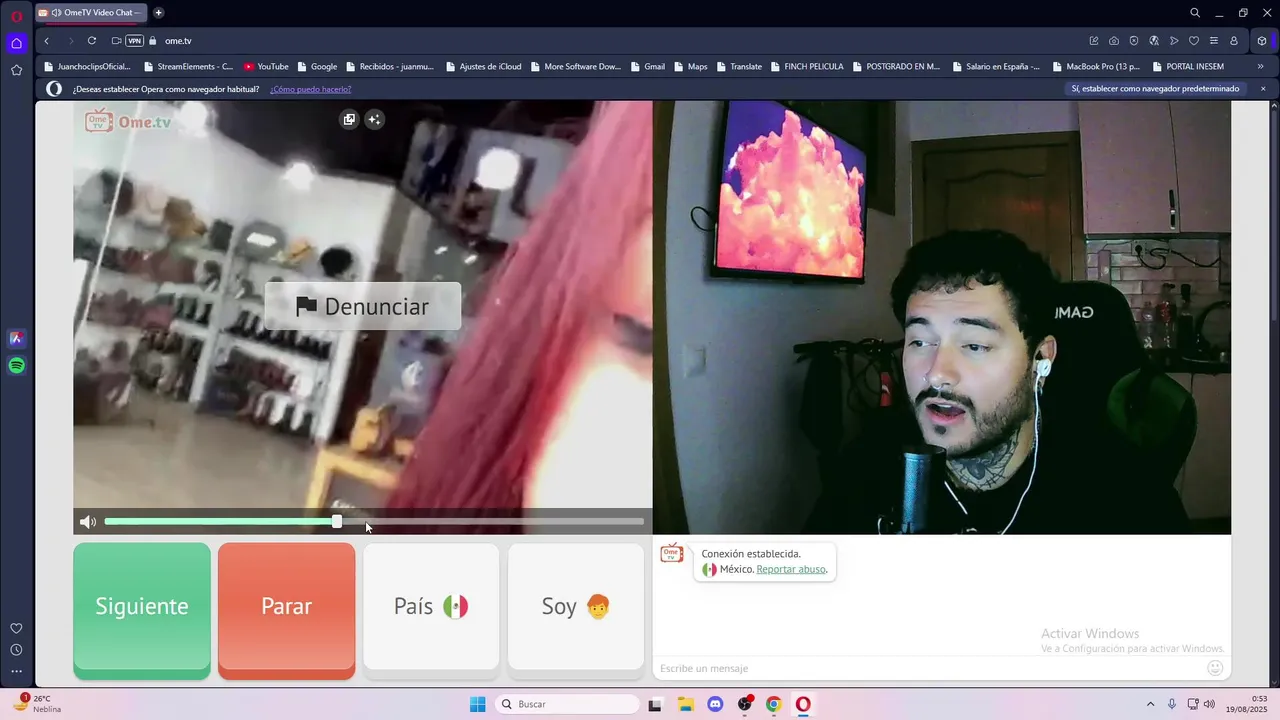1280x720 pixels.
Task: Open Windows Start menu
Action: pyautogui.click(x=478, y=704)
